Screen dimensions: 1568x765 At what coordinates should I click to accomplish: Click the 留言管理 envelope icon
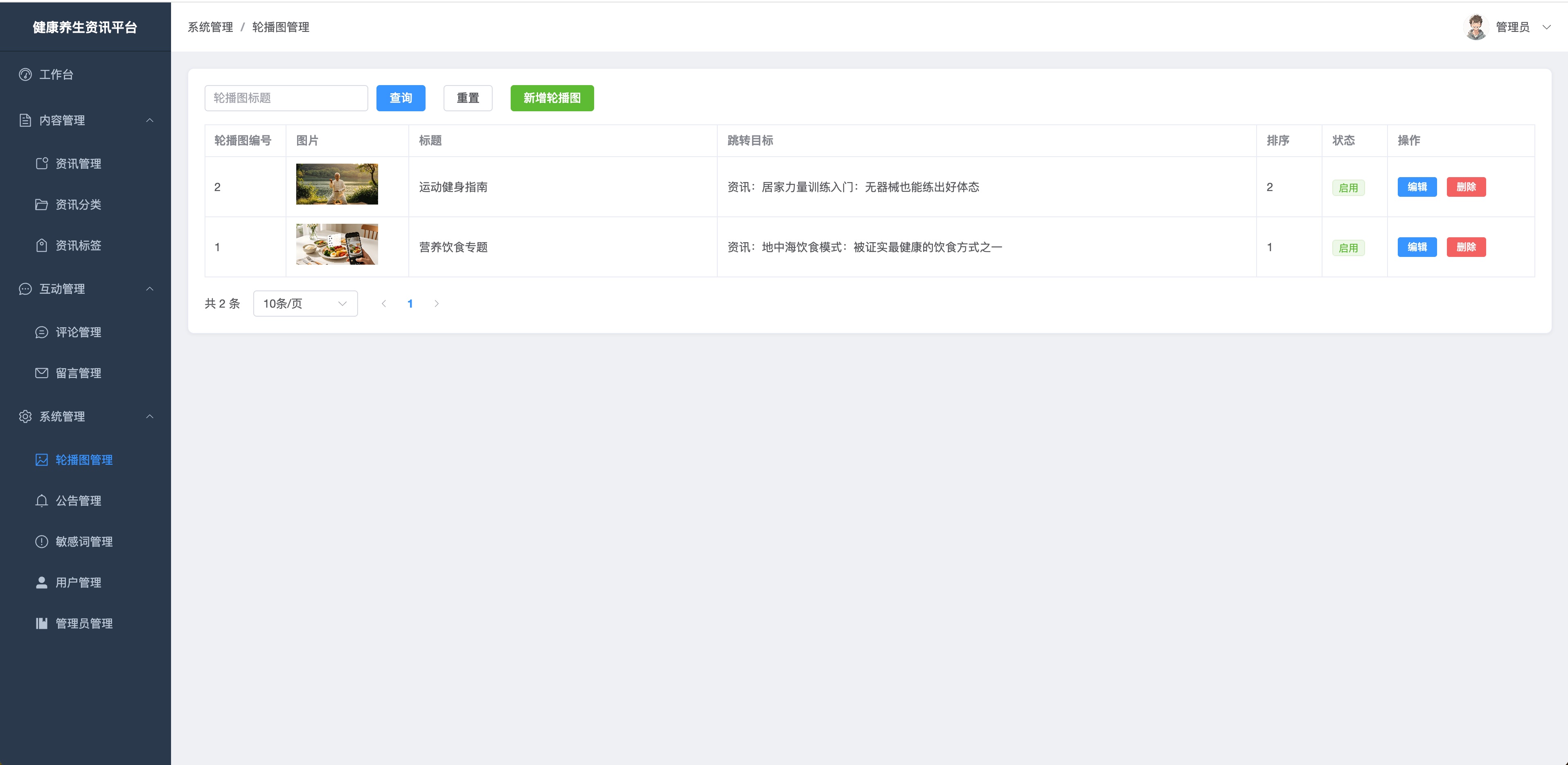pyautogui.click(x=41, y=373)
